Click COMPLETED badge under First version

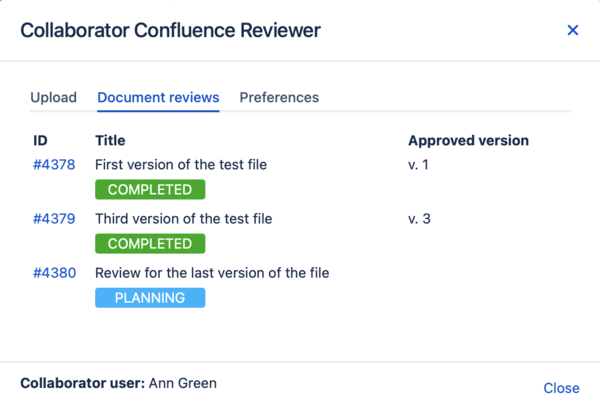click(x=150, y=190)
